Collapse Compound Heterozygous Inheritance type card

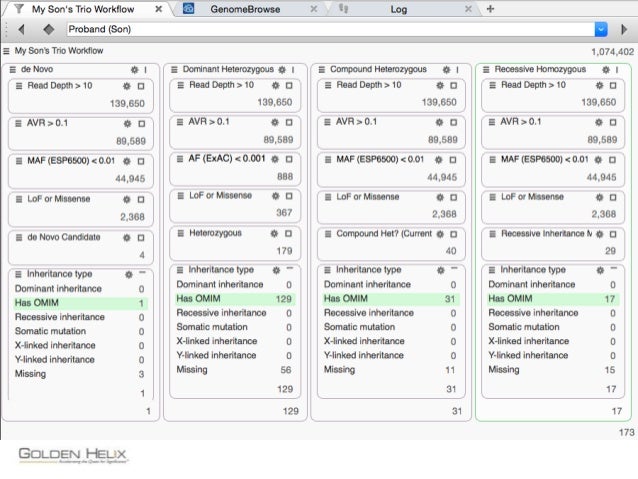pyautogui.click(x=454, y=268)
